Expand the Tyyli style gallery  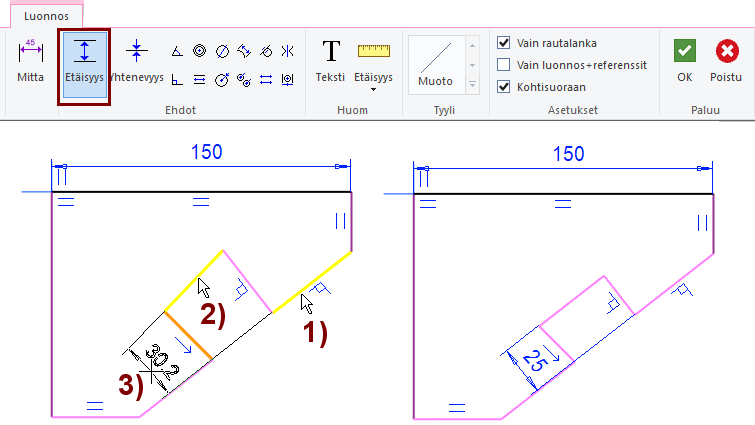click(x=472, y=85)
